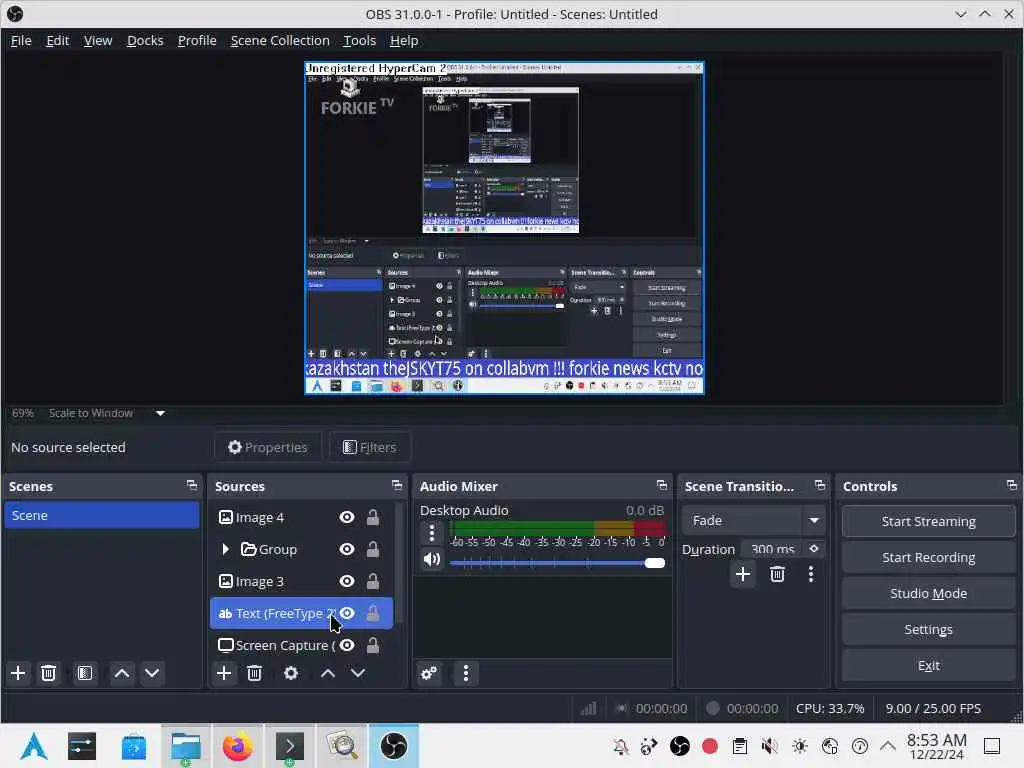This screenshot has height=768, width=1024.
Task: Open the File menu
Action: click(21, 40)
